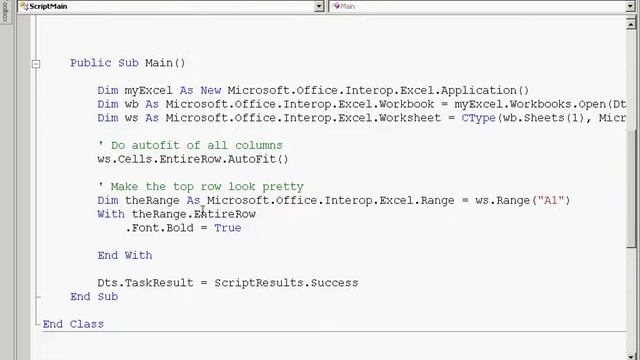The image size is (640, 360).
Task: Click the vertical scrollbar up arrow
Action: click(631, 23)
